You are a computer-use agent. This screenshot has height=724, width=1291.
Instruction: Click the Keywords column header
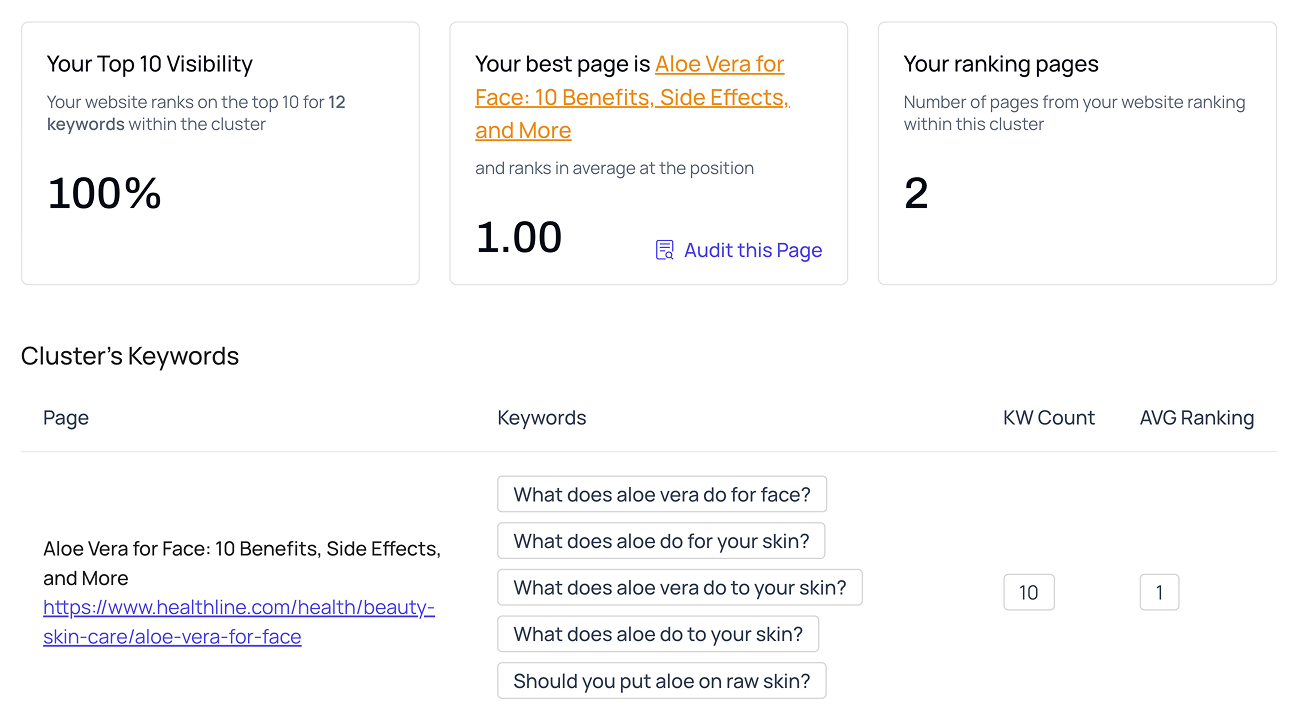541,418
